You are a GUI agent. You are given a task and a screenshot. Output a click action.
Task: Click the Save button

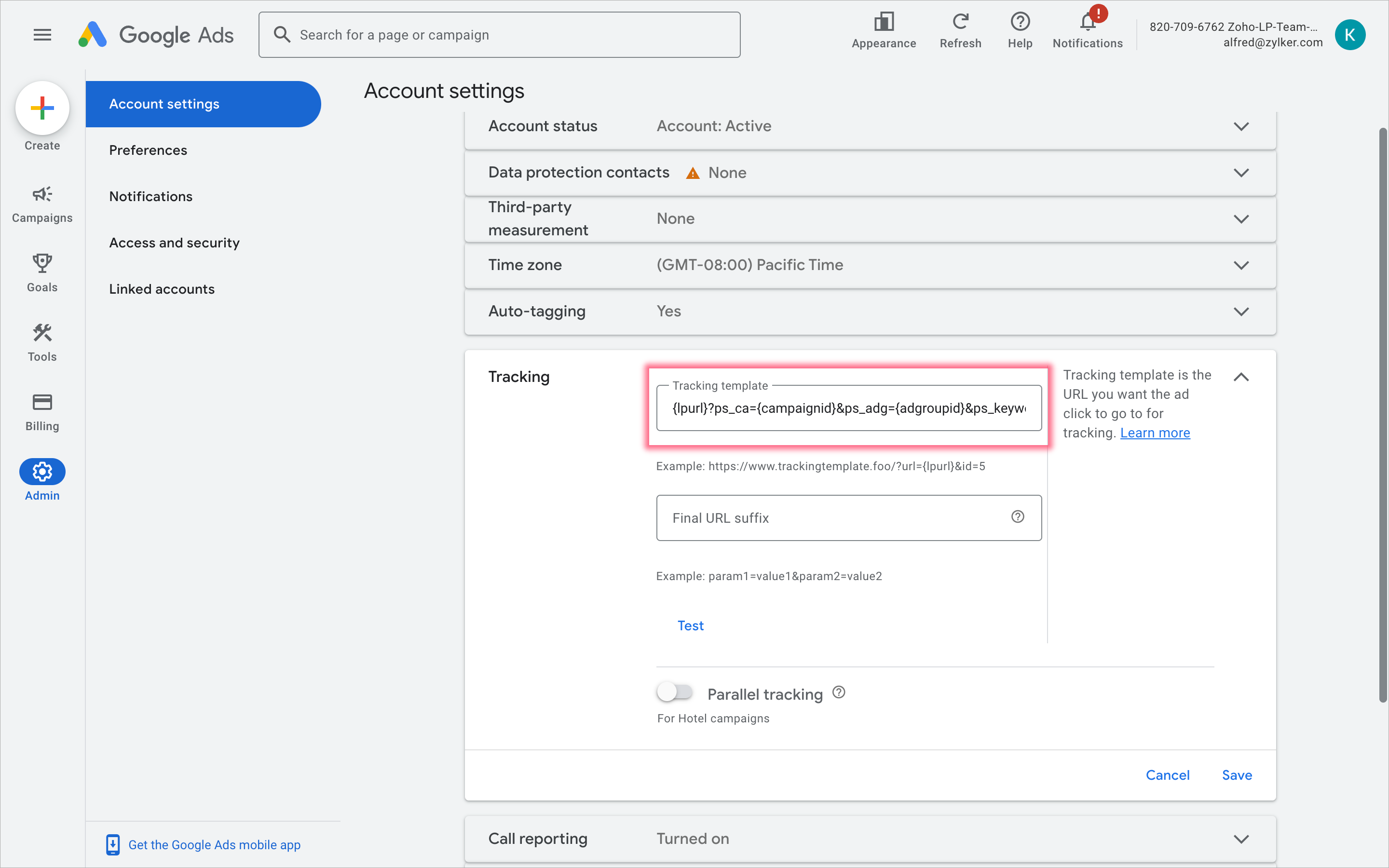1237,775
